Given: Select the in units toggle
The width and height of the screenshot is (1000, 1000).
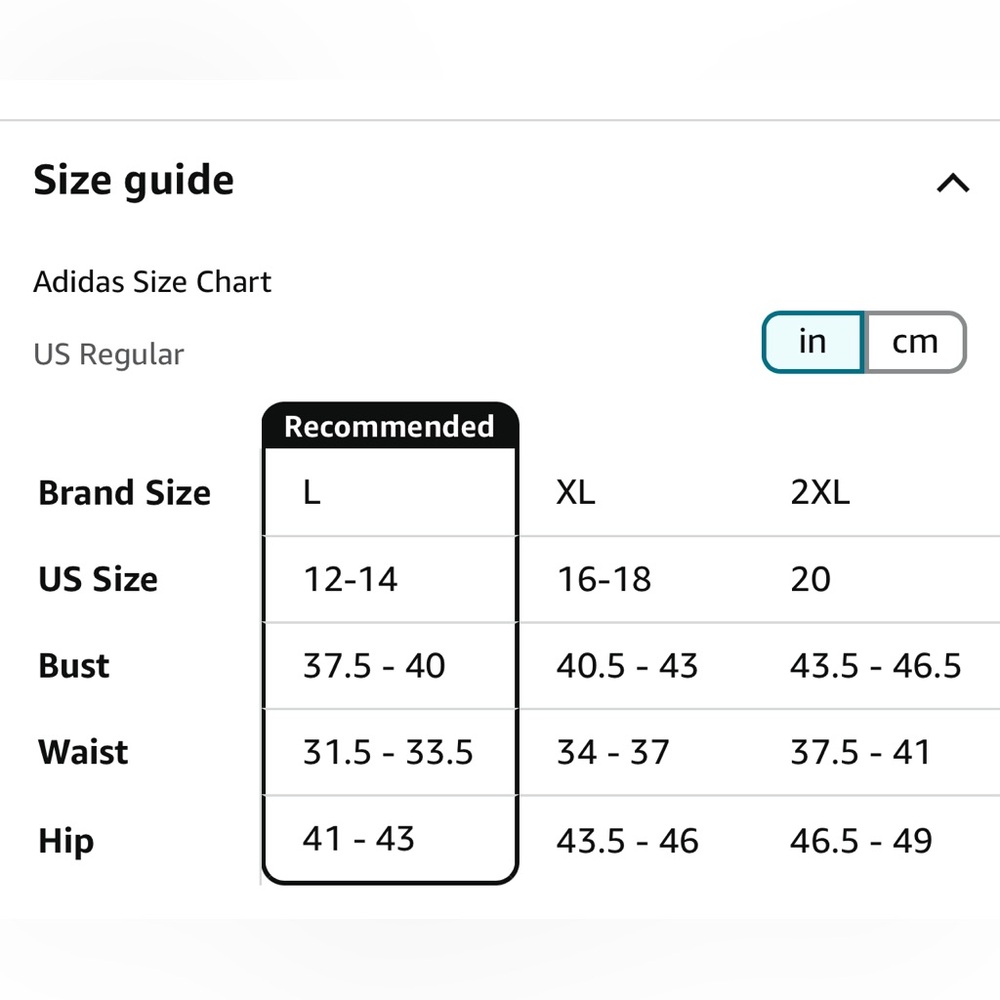Looking at the screenshot, I should [813, 342].
